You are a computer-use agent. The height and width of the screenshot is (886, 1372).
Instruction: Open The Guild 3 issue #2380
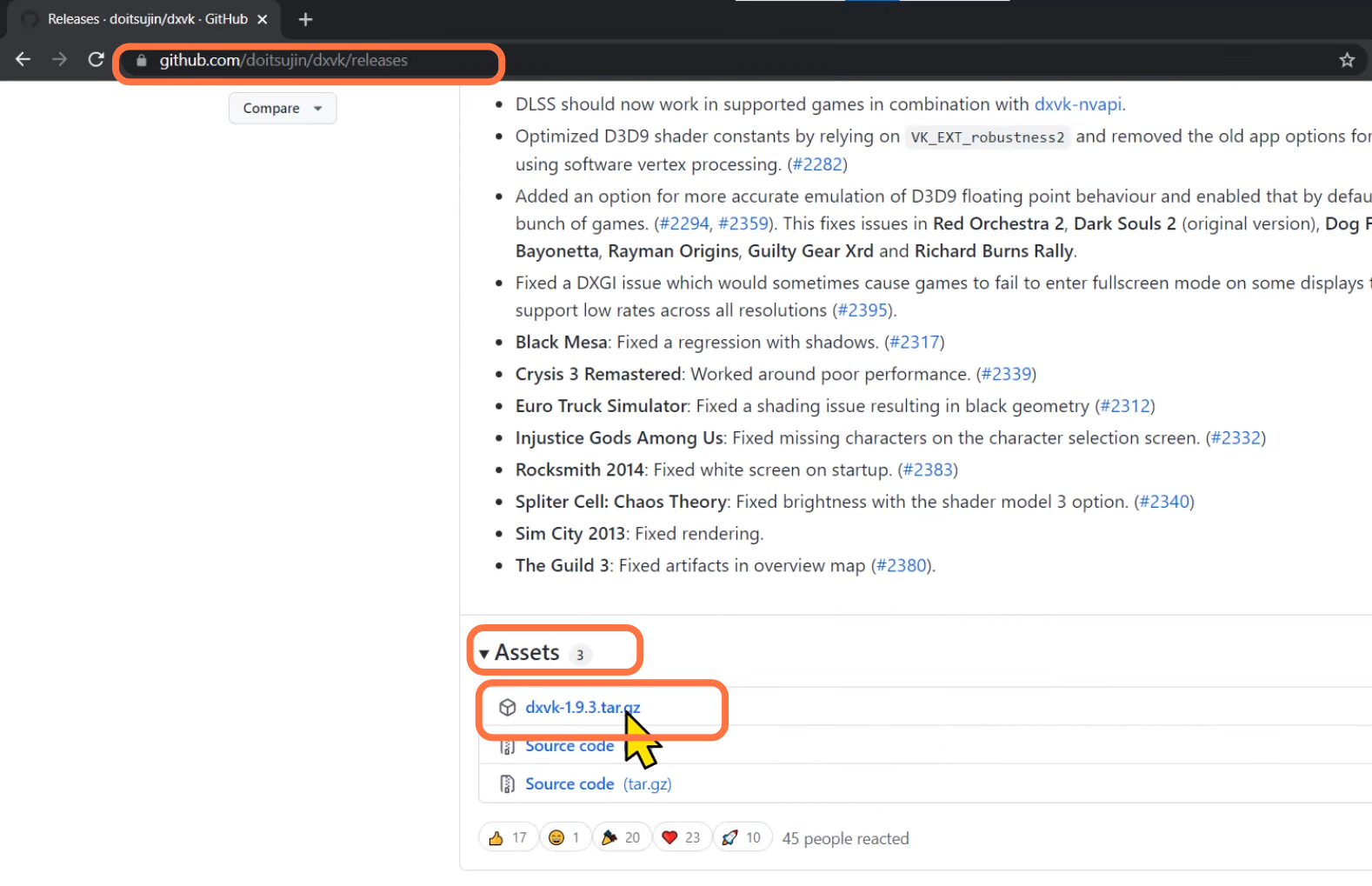tap(902, 566)
